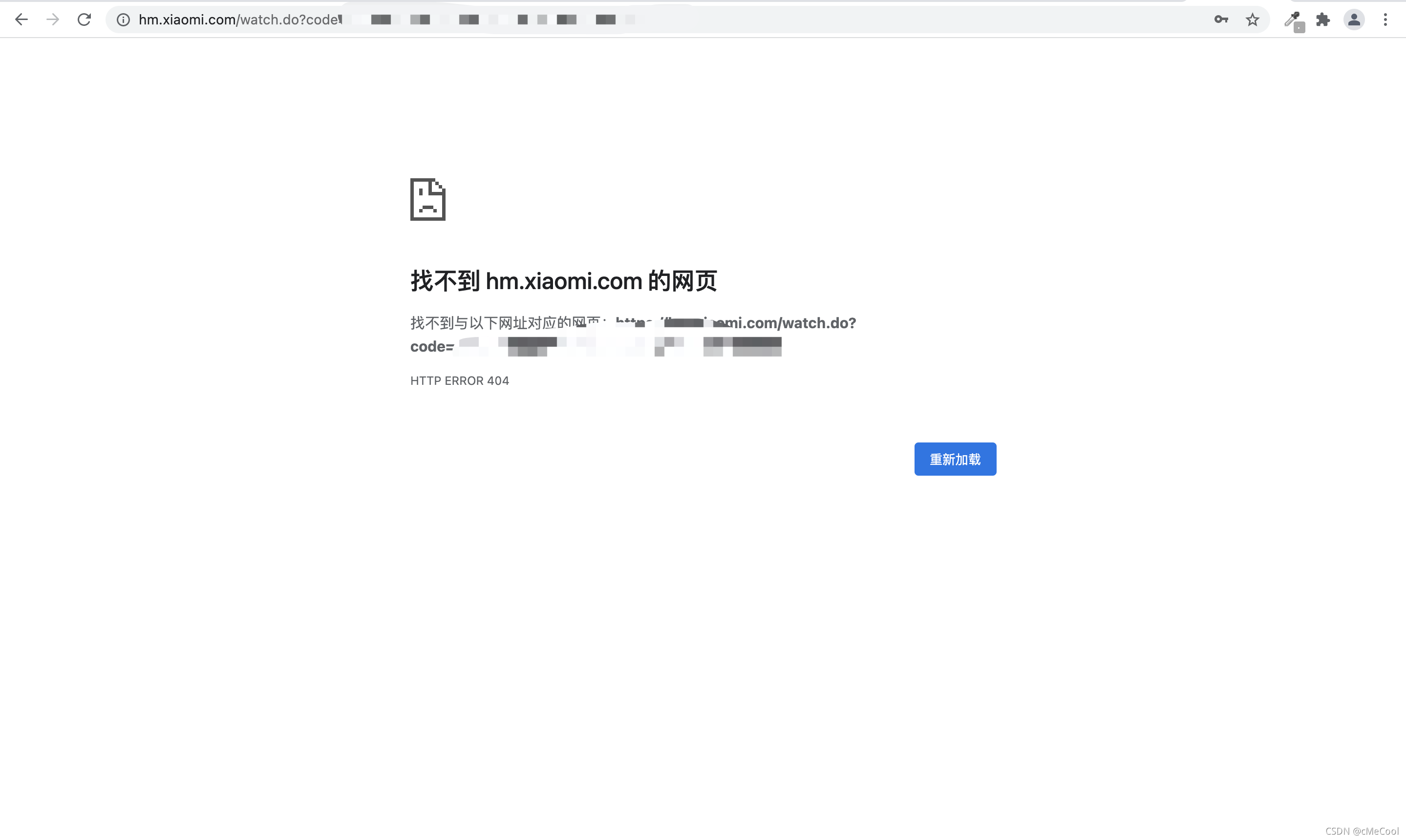Open the Chrome profile avatar
1406x840 pixels.
[x=1353, y=20]
